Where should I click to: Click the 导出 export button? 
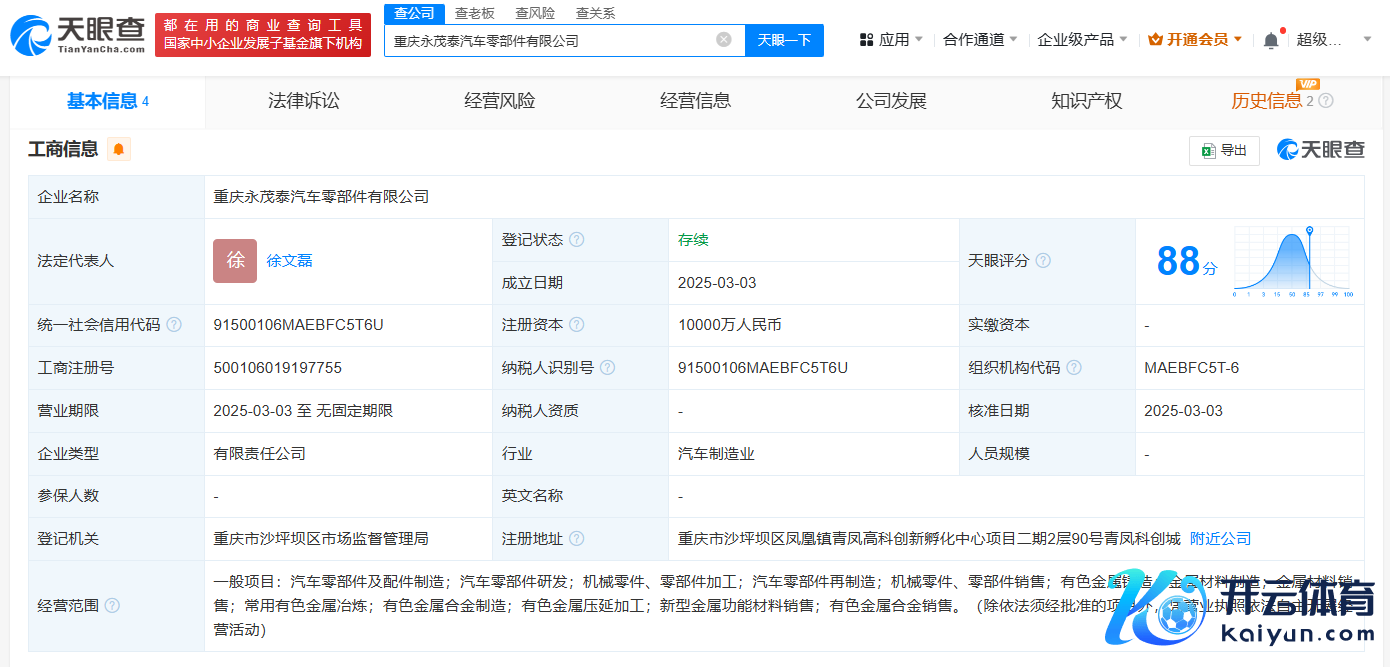[x=1224, y=150]
